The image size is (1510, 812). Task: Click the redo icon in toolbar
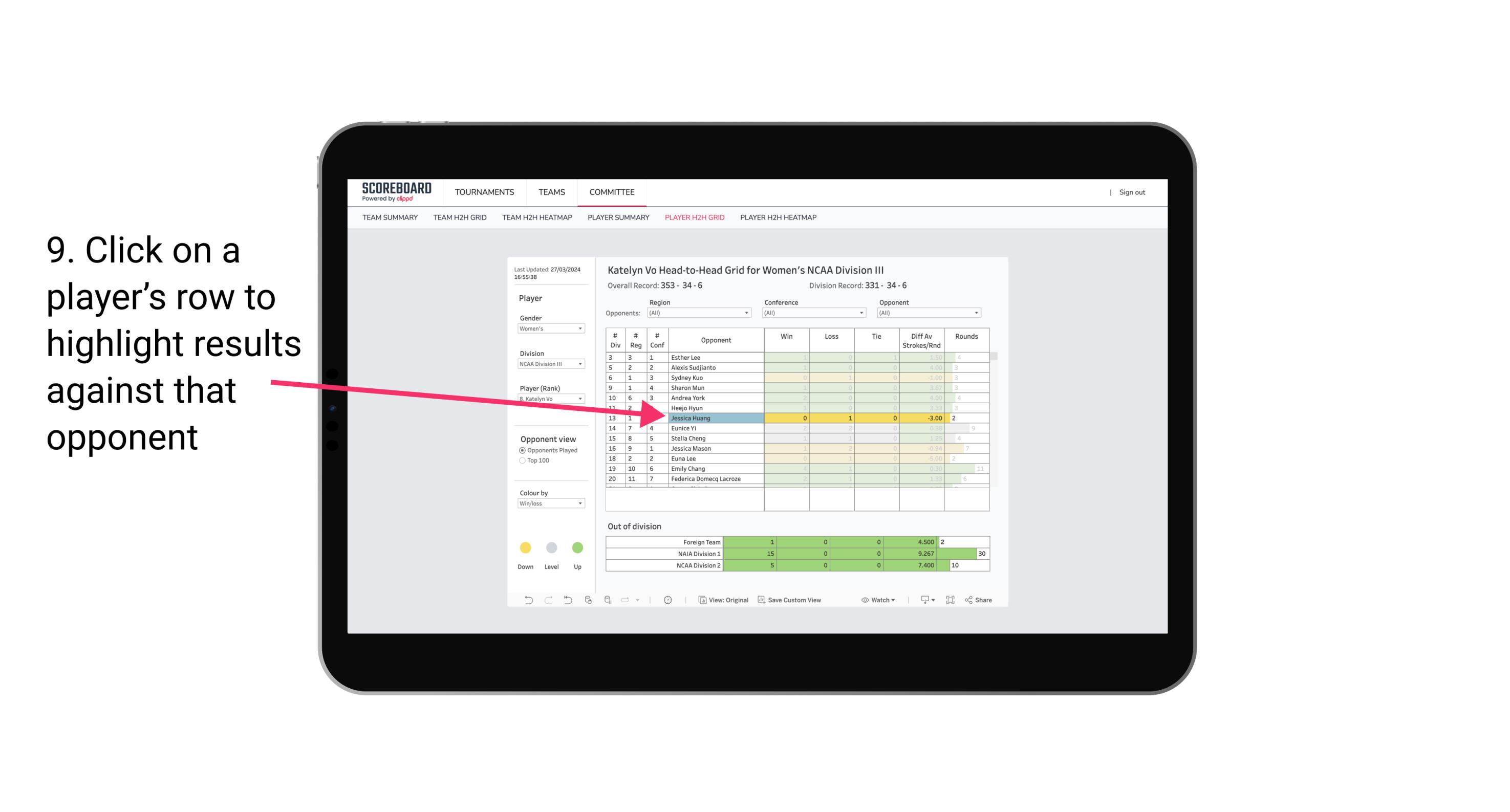click(x=544, y=600)
